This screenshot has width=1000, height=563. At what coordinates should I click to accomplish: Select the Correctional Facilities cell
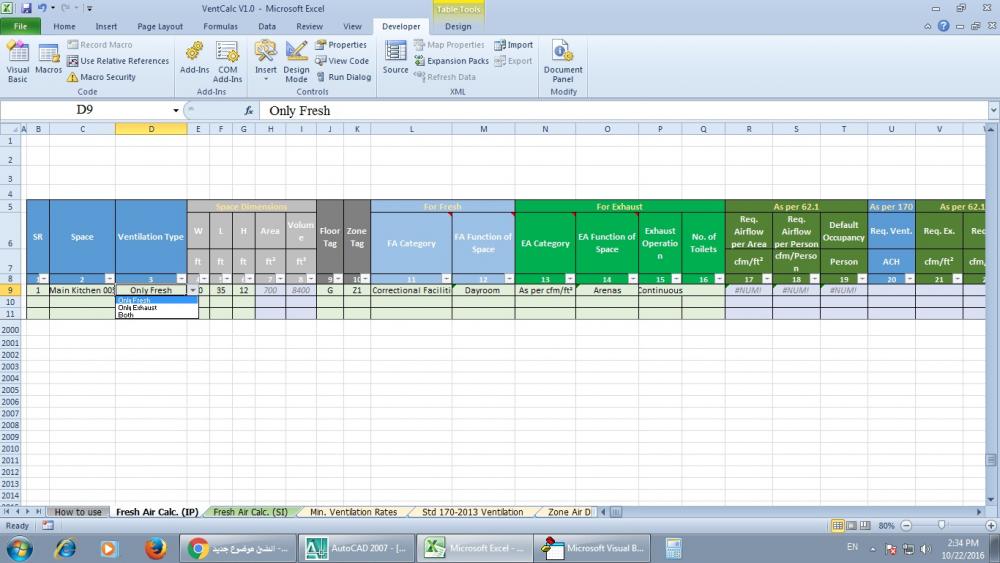point(411,290)
